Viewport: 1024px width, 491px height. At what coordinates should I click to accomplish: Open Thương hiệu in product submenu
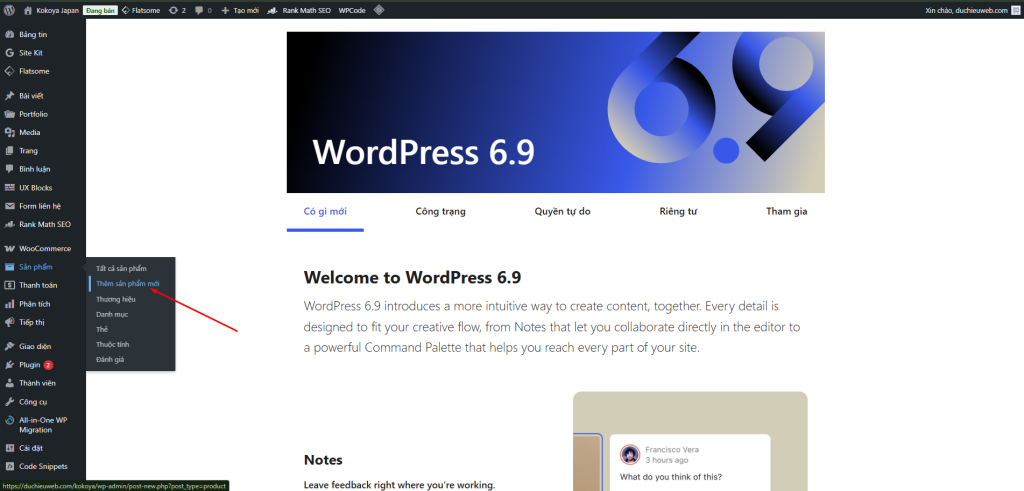(x=116, y=299)
